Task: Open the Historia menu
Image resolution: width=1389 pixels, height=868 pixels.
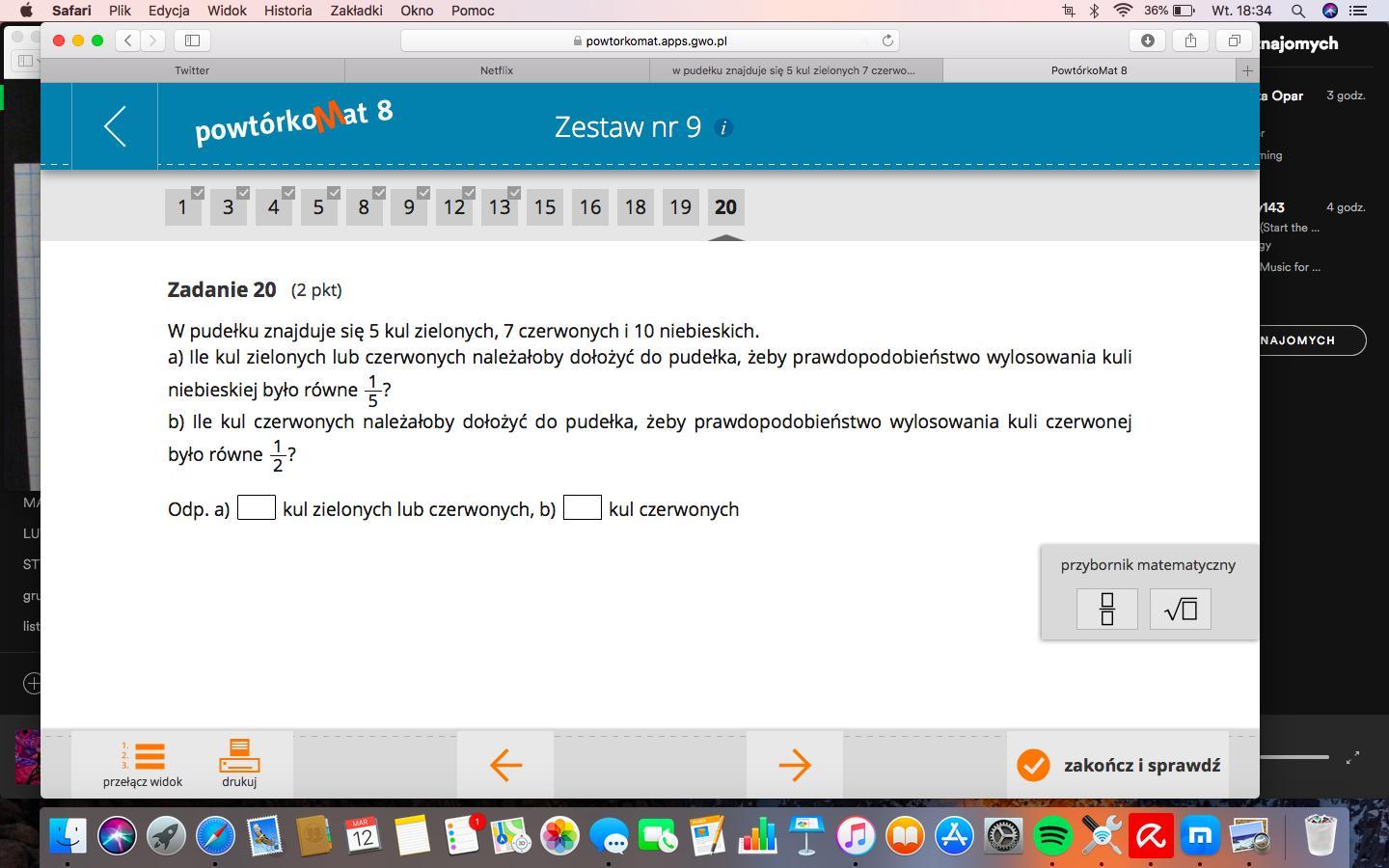Action: (x=287, y=11)
